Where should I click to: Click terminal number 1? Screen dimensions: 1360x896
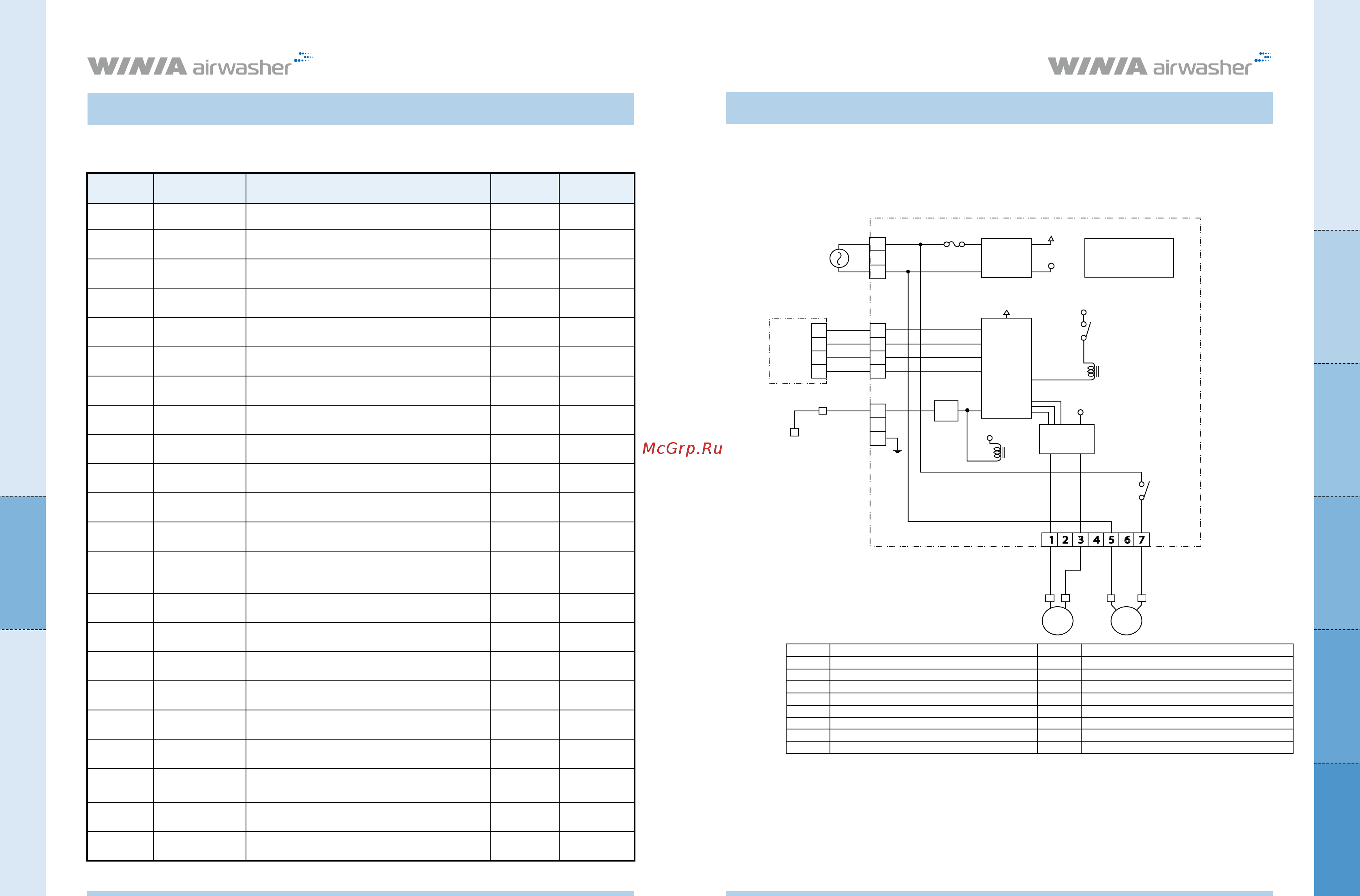tap(1050, 539)
